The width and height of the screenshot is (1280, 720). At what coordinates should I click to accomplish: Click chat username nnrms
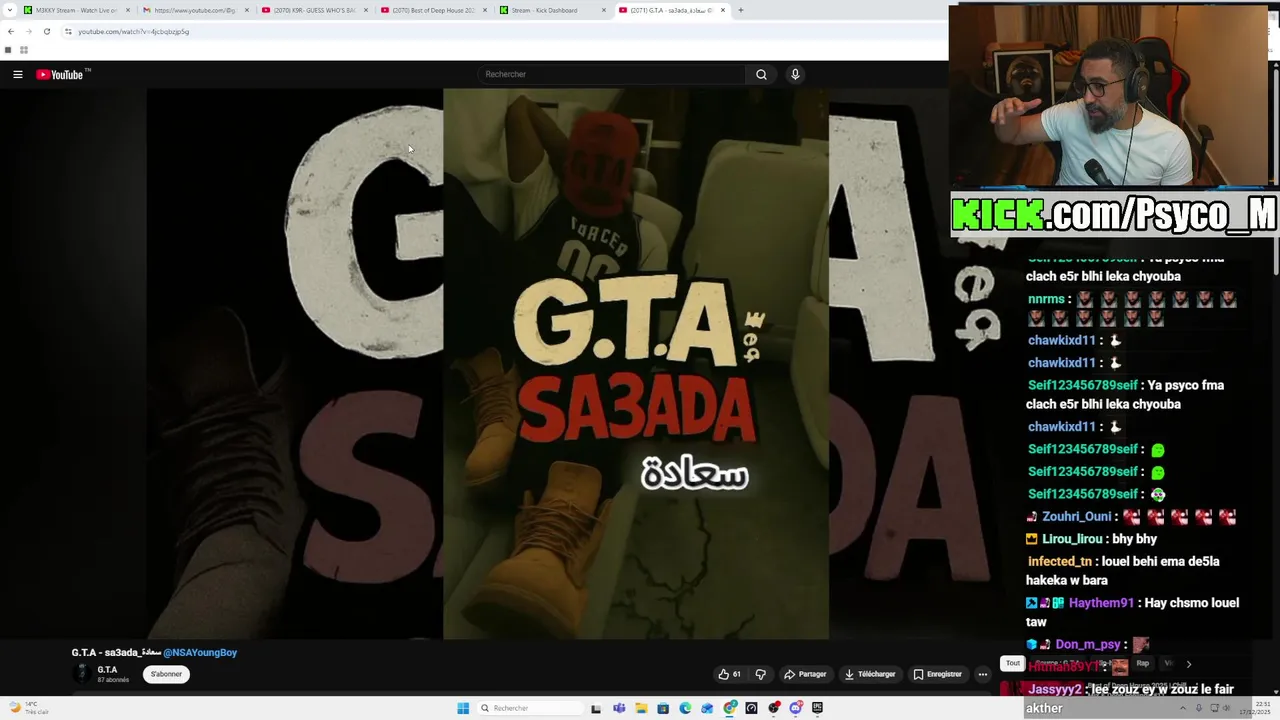tap(1046, 299)
